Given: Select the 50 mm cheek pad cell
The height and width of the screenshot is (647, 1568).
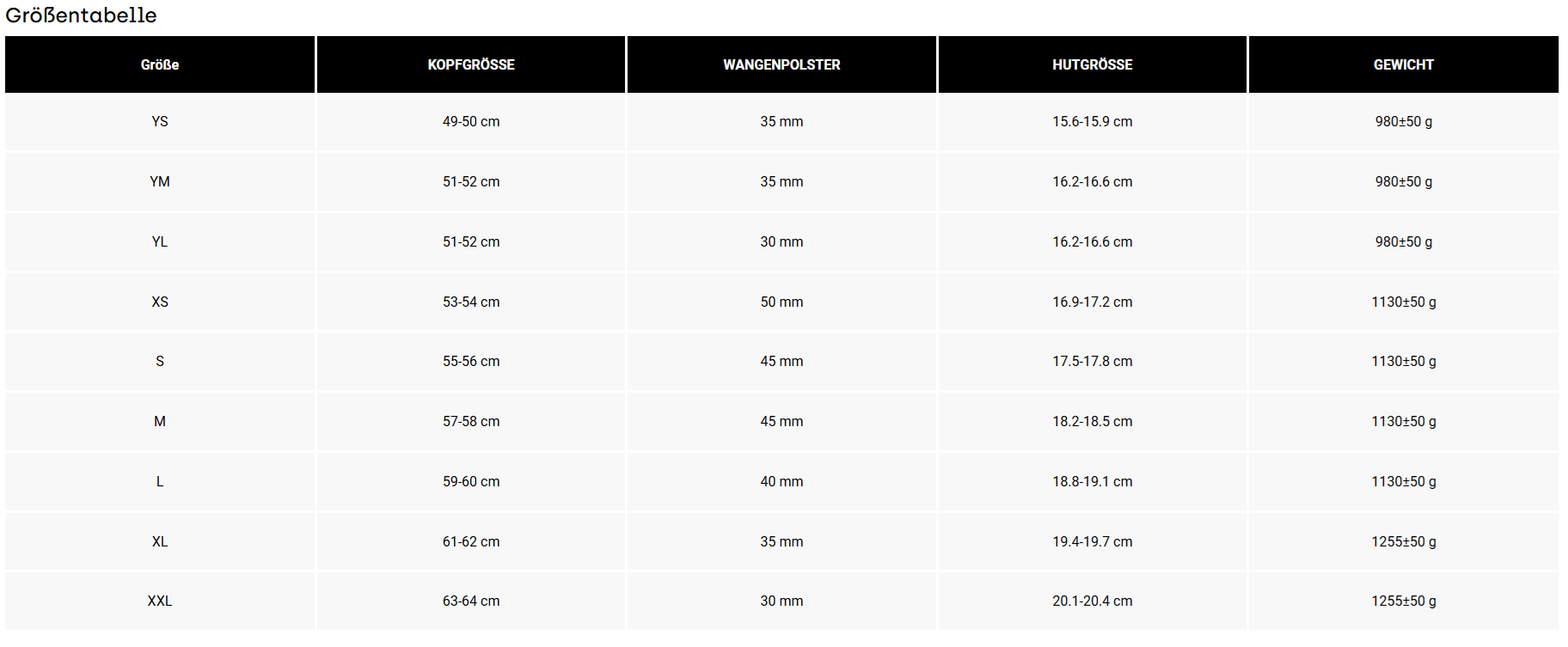Looking at the screenshot, I should point(781,302).
